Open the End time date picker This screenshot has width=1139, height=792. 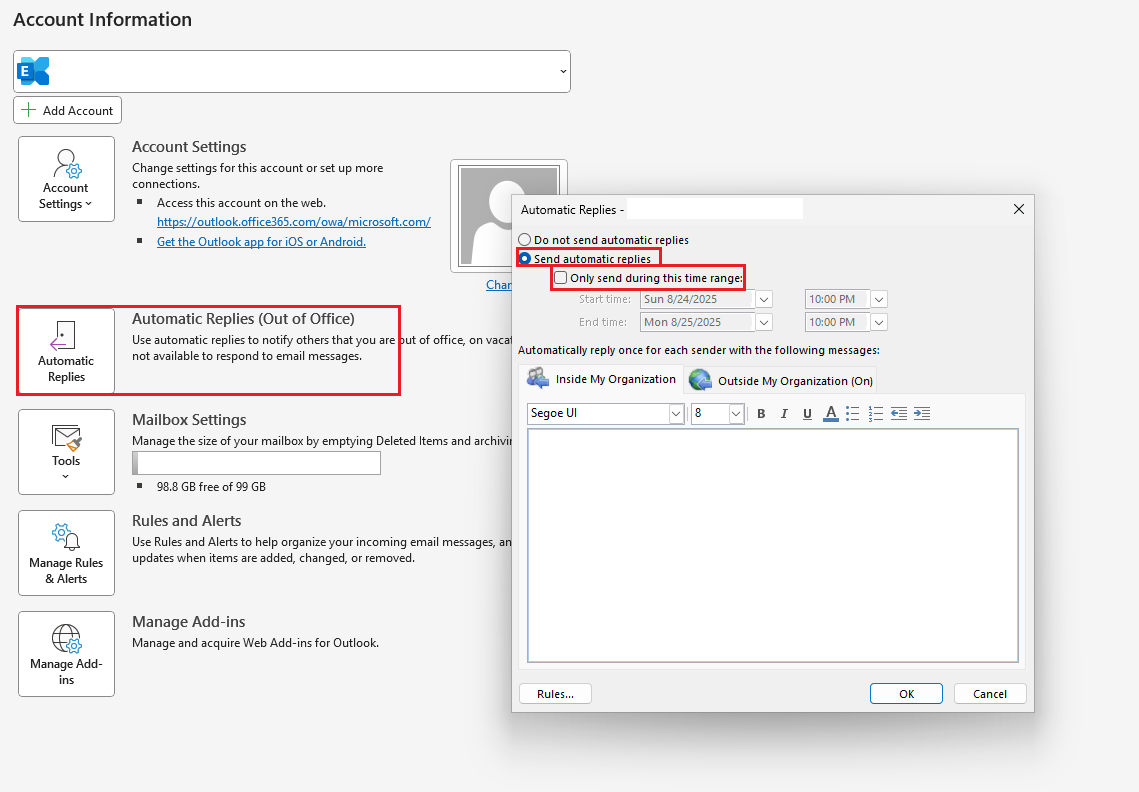(x=764, y=323)
